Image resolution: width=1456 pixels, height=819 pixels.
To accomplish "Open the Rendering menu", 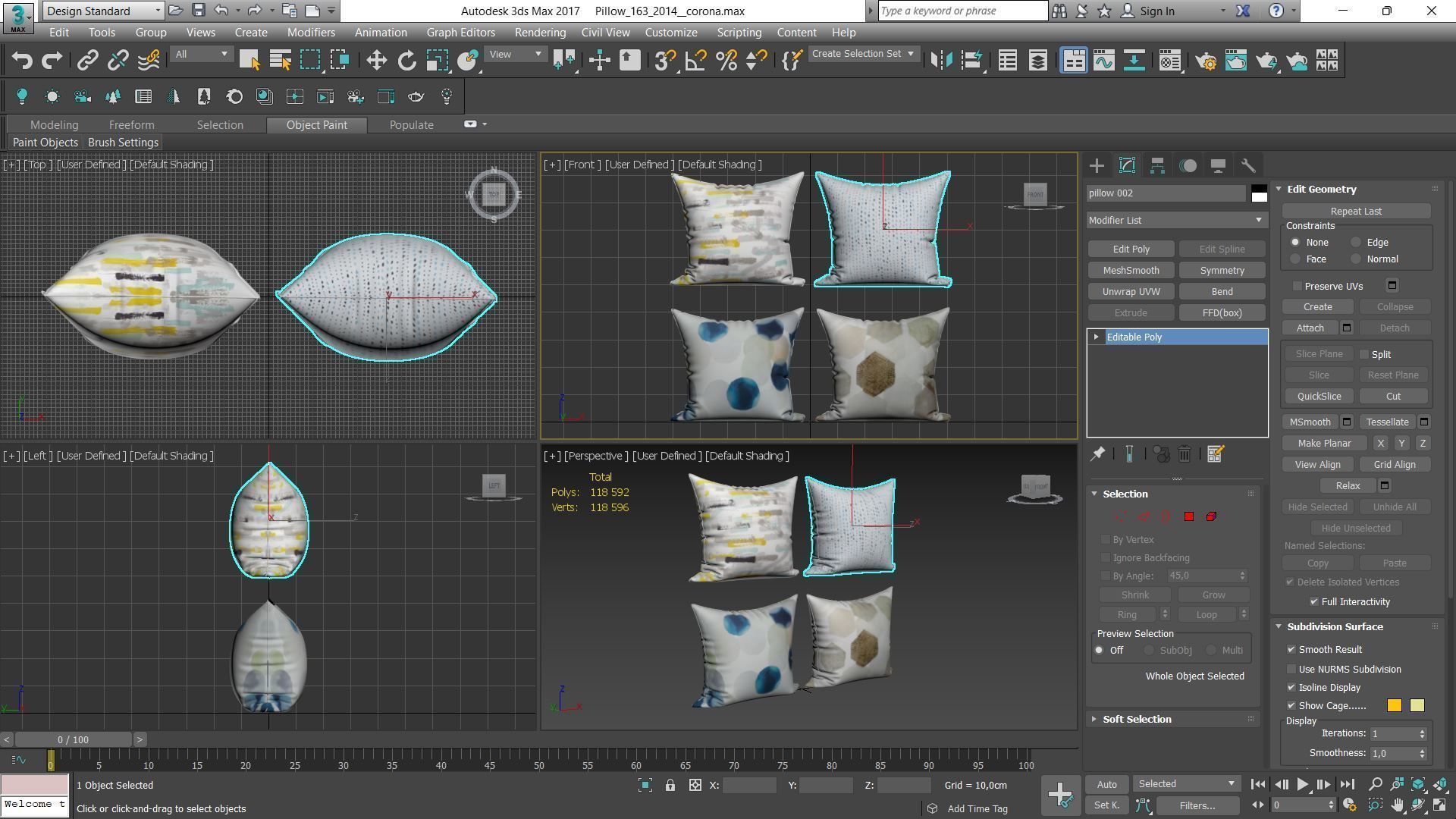I will point(540,33).
